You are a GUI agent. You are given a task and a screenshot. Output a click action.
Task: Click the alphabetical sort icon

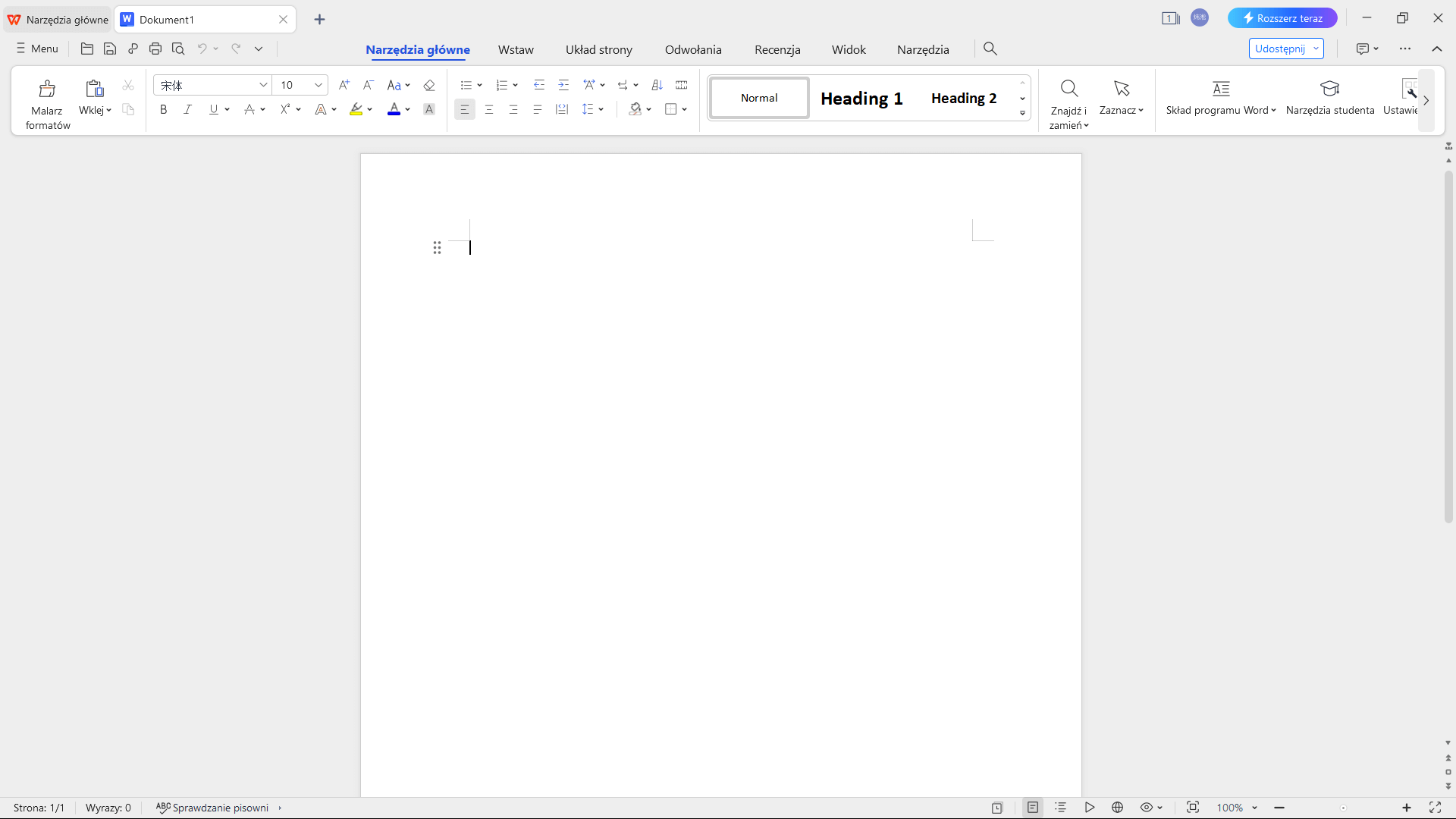pyautogui.click(x=657, y=85)
